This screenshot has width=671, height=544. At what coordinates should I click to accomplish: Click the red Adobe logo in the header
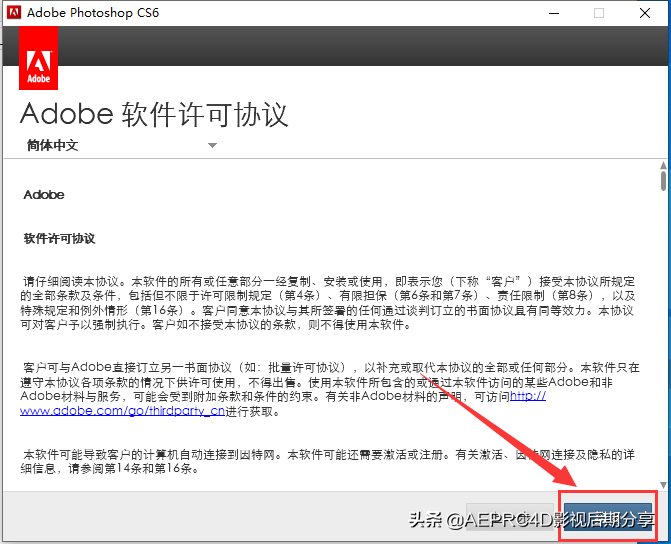[39, 58]
